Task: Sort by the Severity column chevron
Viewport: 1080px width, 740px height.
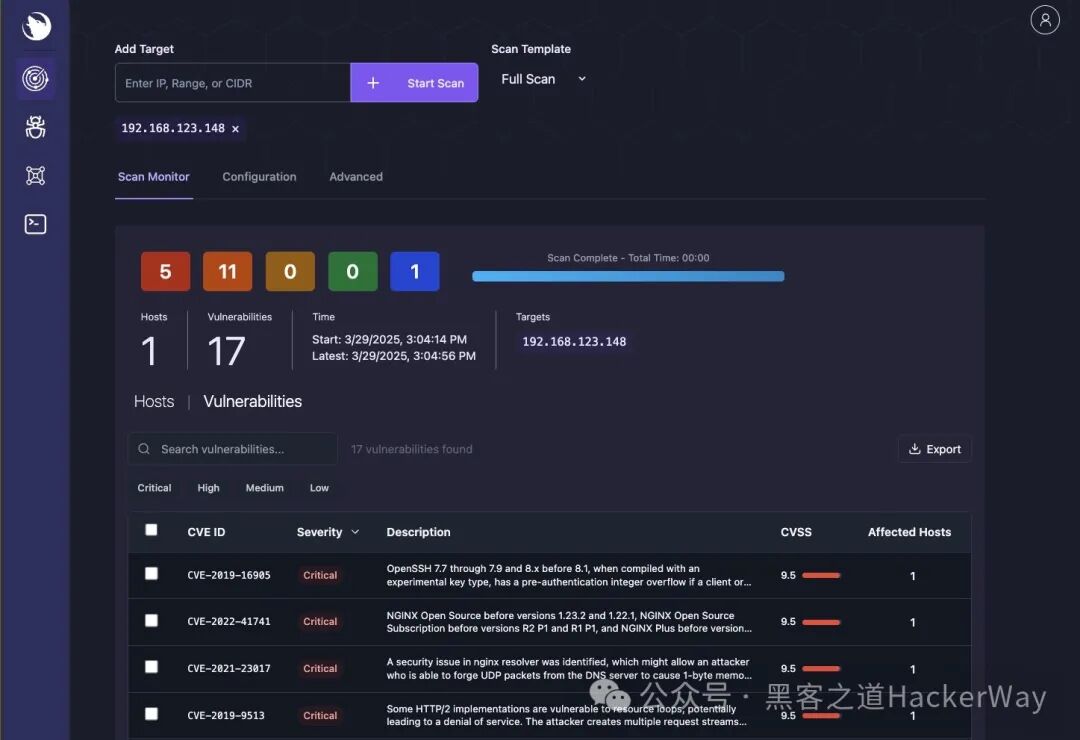Action: 355,532
